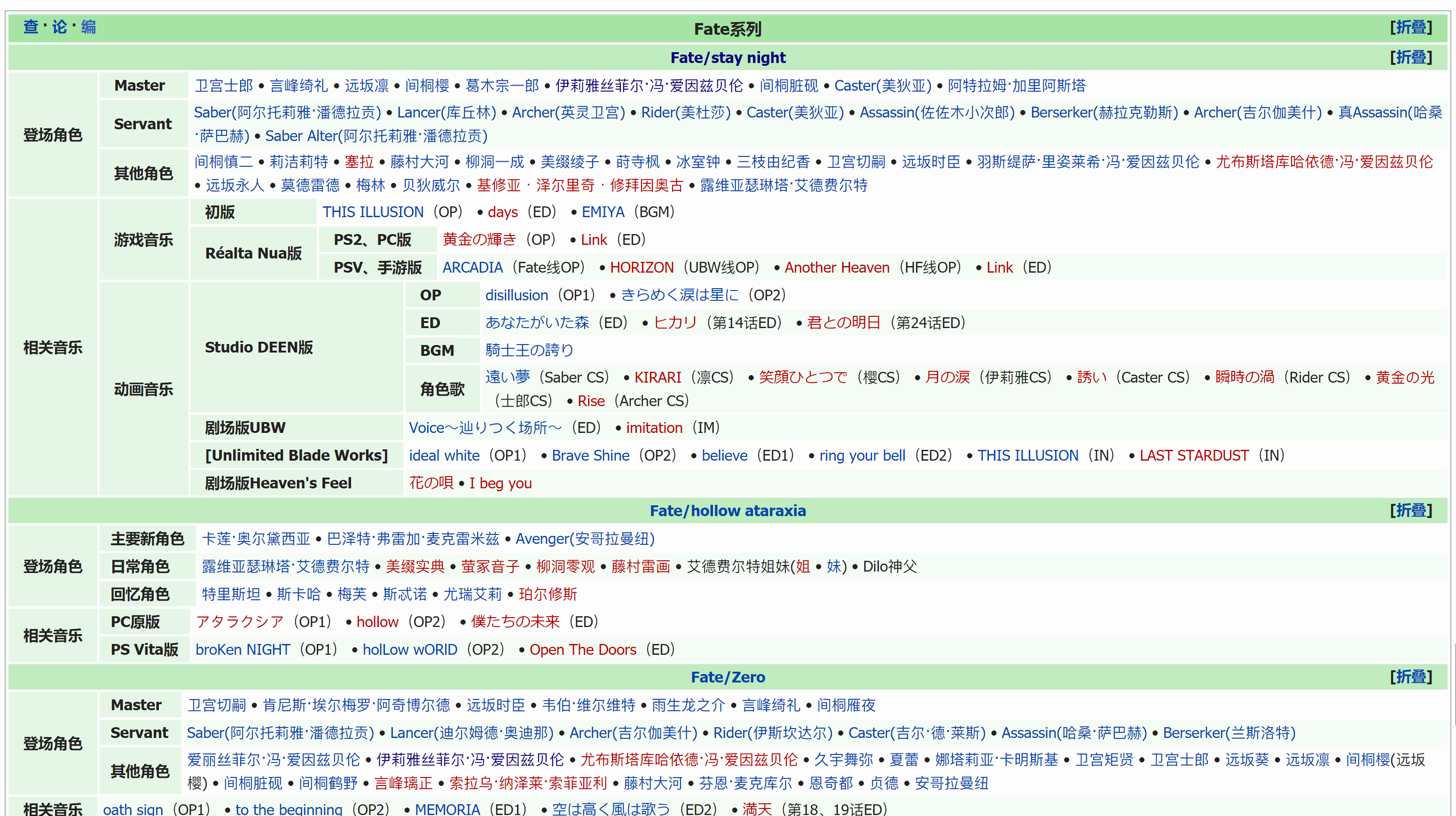Open the 柳洞一成 link
The image size is (1456, 816).
pos(494,162)
